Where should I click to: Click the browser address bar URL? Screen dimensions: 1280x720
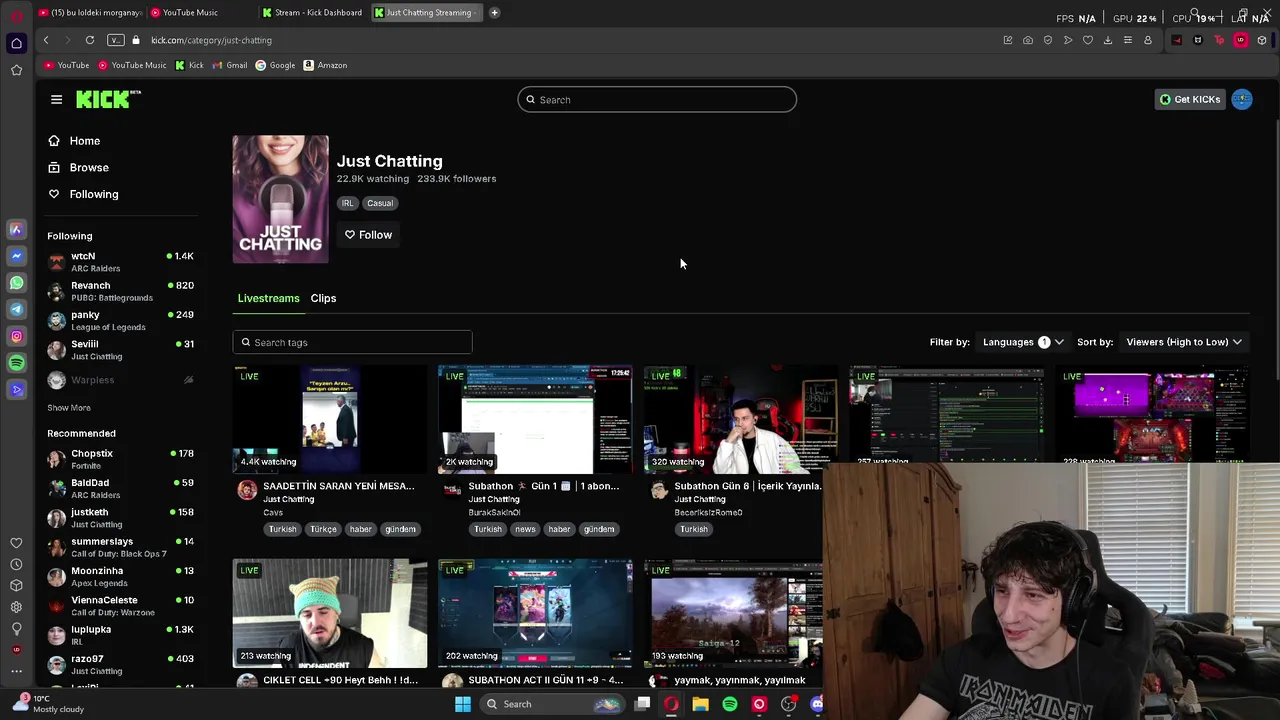[212, 40]
